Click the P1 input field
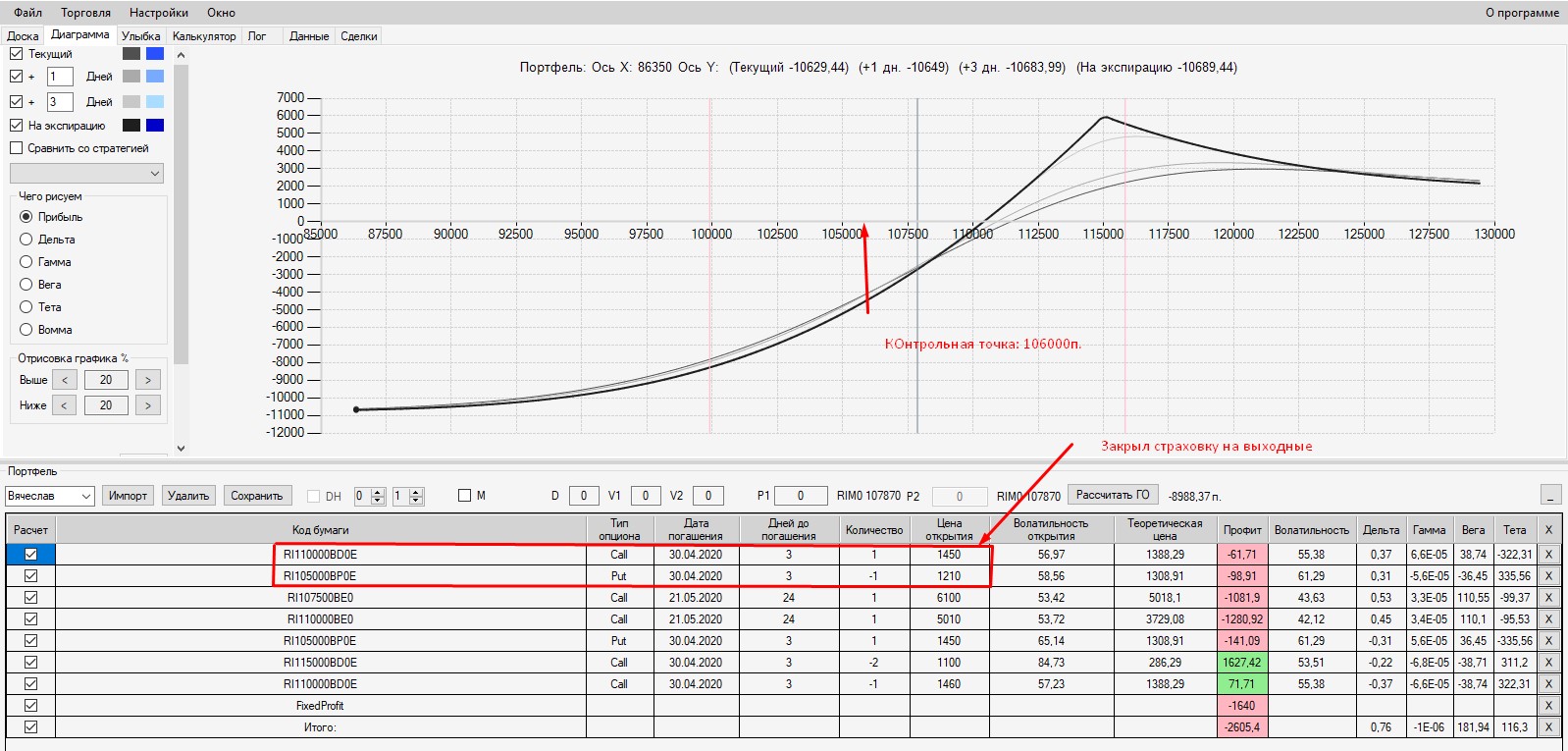The image size is (1568, 751). pyautogui.click(x=801, y=496)
